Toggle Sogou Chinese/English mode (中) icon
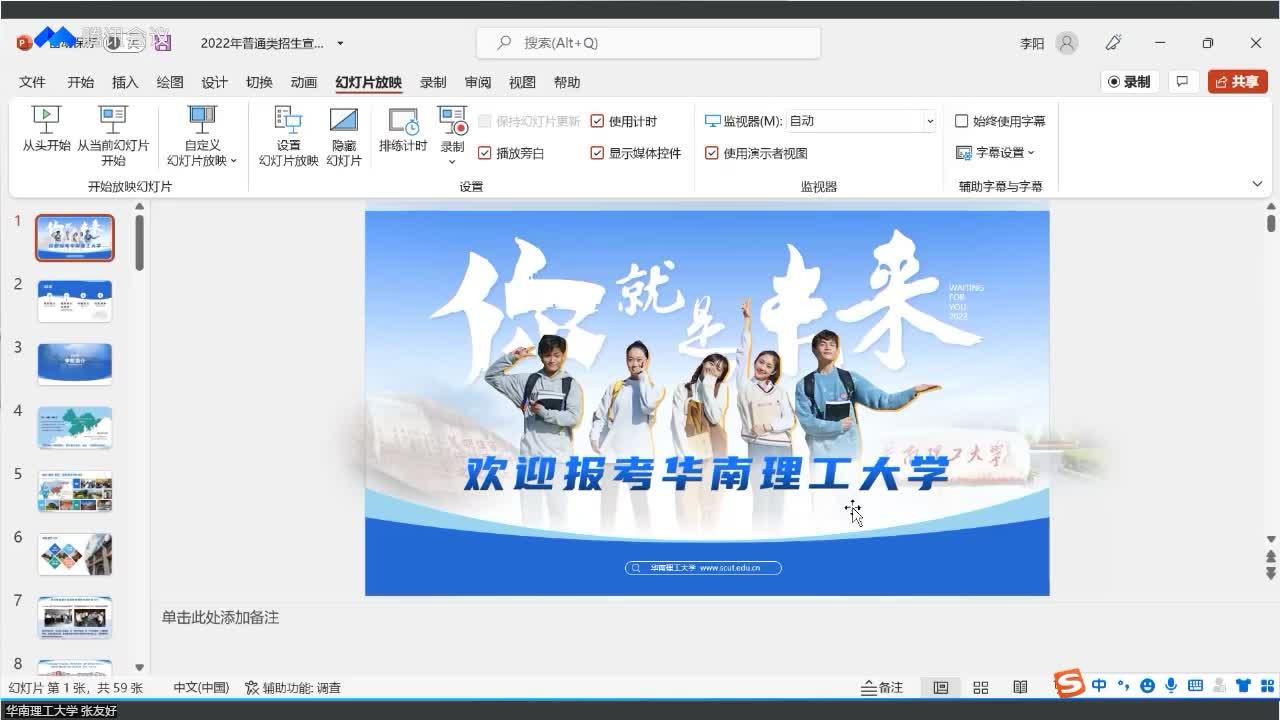The width and height of the screenshot is (1280, 720). click(1099, 685)
